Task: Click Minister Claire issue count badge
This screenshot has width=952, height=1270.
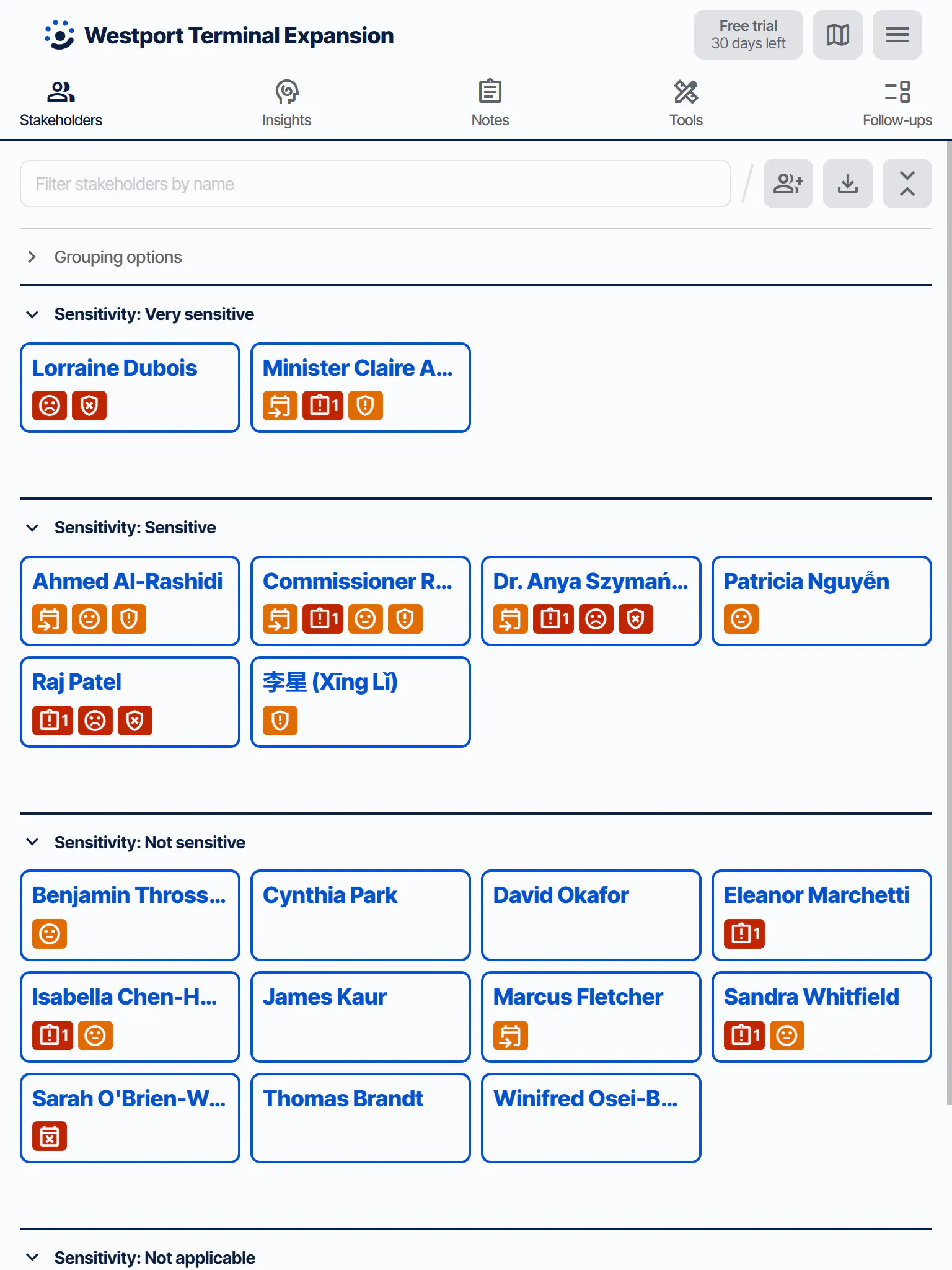Action: coord(323,406)
